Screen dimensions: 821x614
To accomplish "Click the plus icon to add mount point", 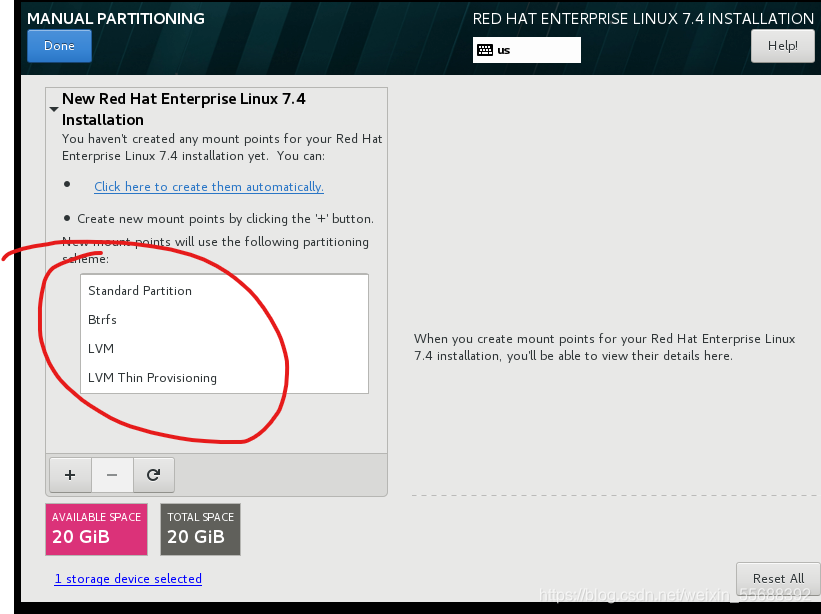I will coord(70,475).
